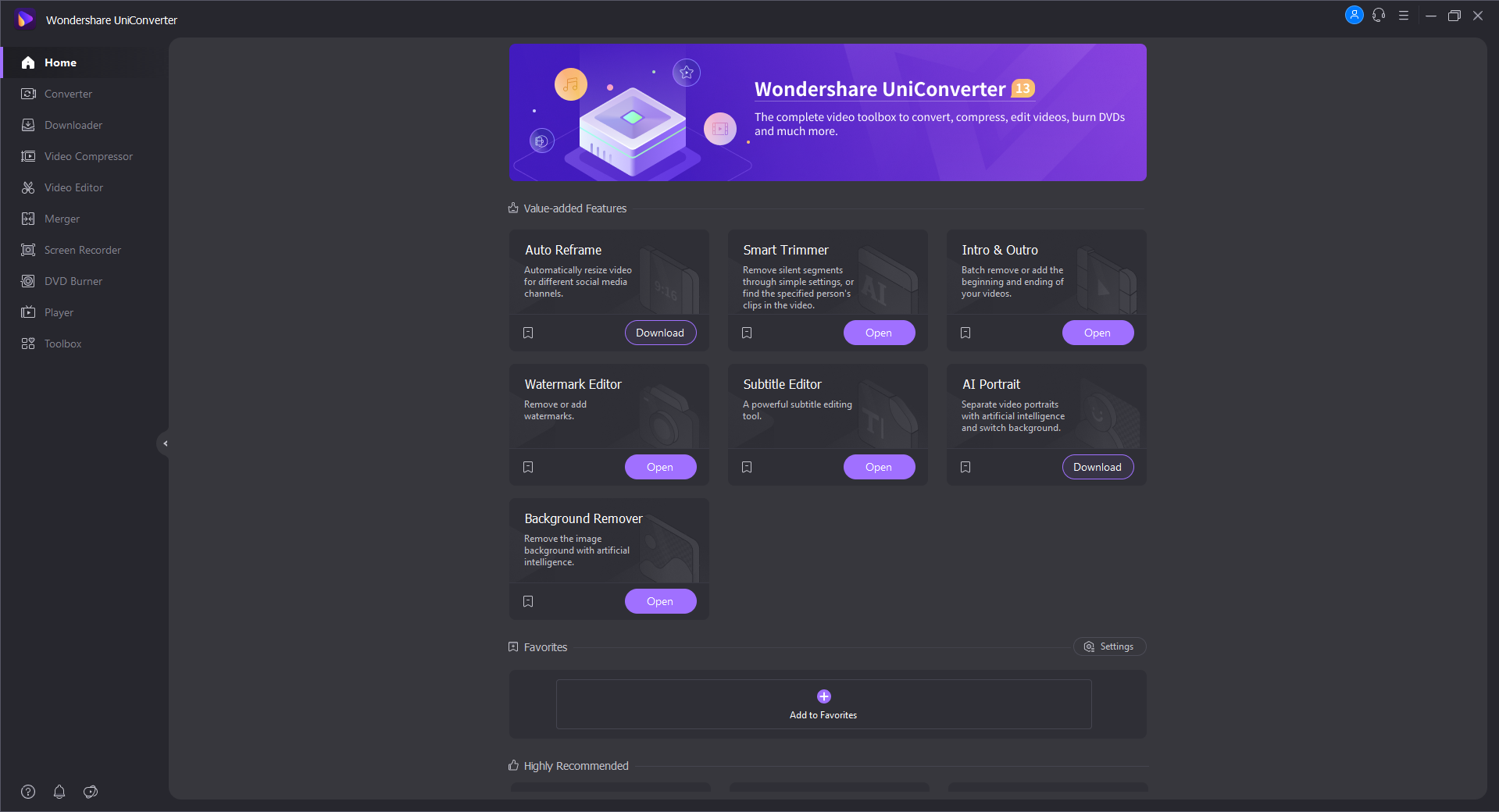Viewport: 1499px width, 812px height.
Task: Open the help question mark icon
Action: pos(28,792)
